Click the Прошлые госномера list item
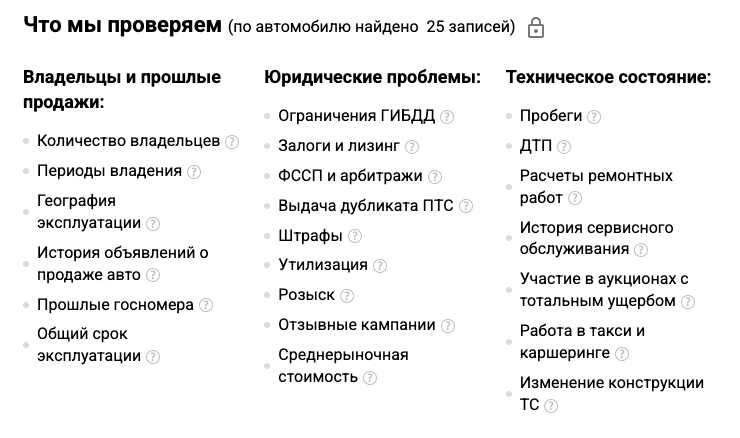 pyautogui.click(x=118, y=305)
